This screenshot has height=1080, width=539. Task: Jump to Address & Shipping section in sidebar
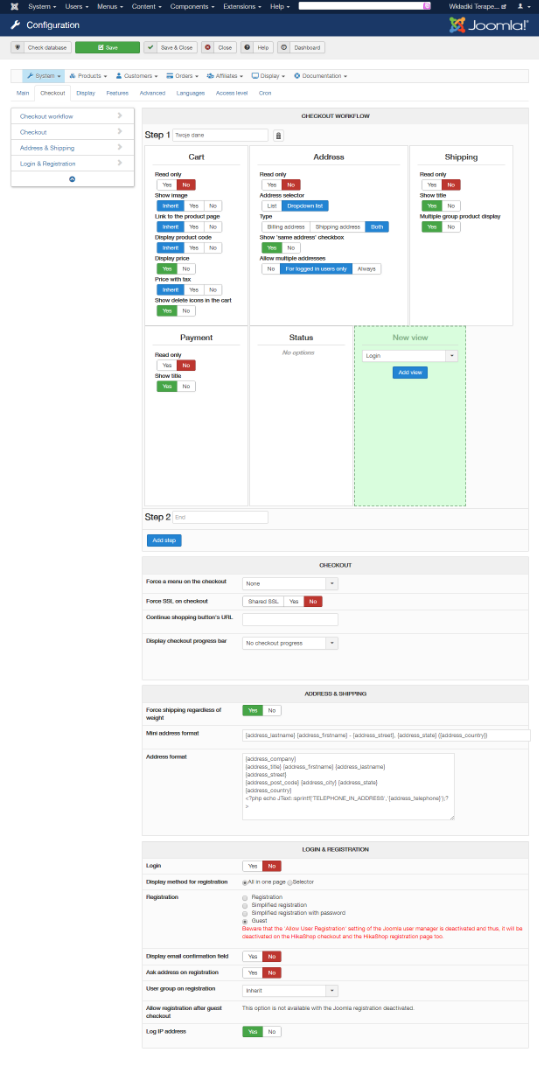[72, 147]
